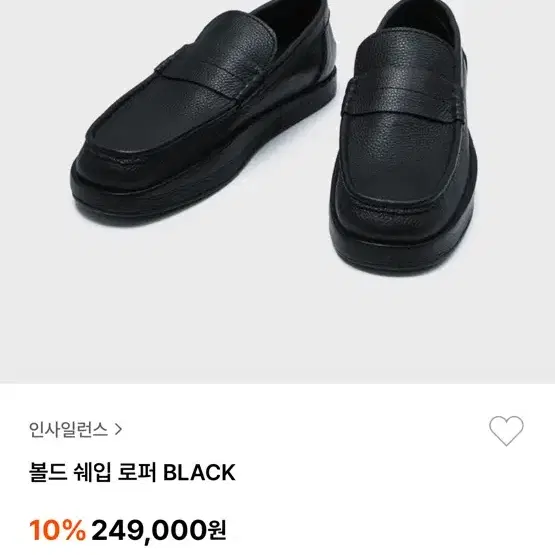Tap the heart wishlist icon
This screenshot has height=555, width=555.
click(506, 430)
